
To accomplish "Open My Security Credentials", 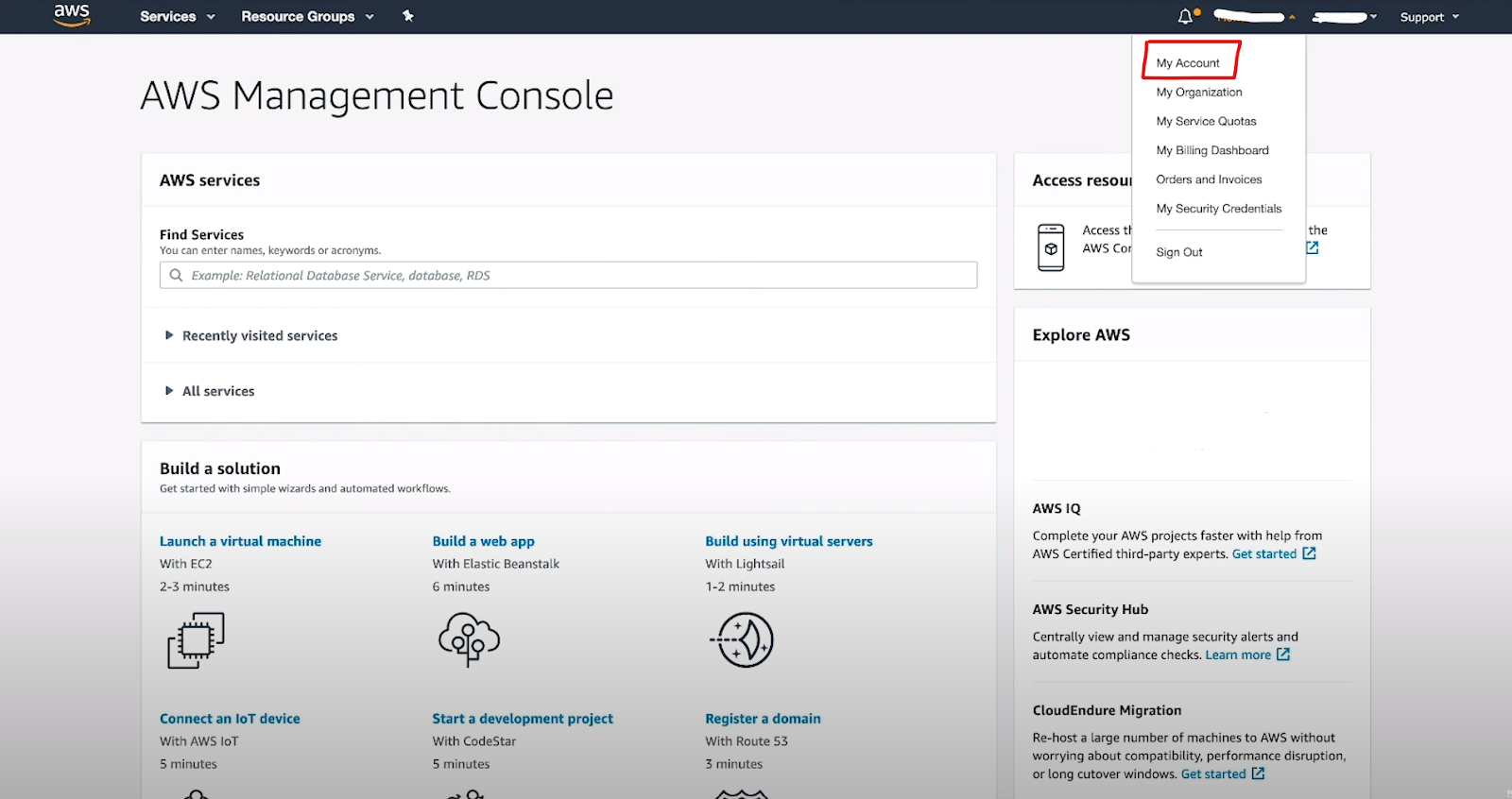I will (1219, 209).
